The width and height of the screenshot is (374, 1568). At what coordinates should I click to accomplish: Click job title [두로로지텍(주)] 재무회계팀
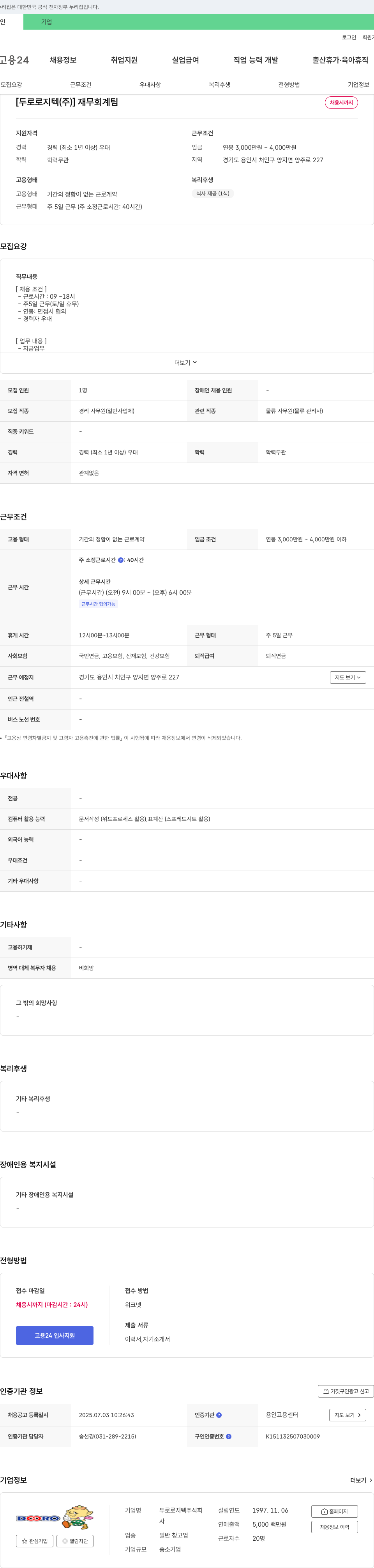tap(67, 102)
